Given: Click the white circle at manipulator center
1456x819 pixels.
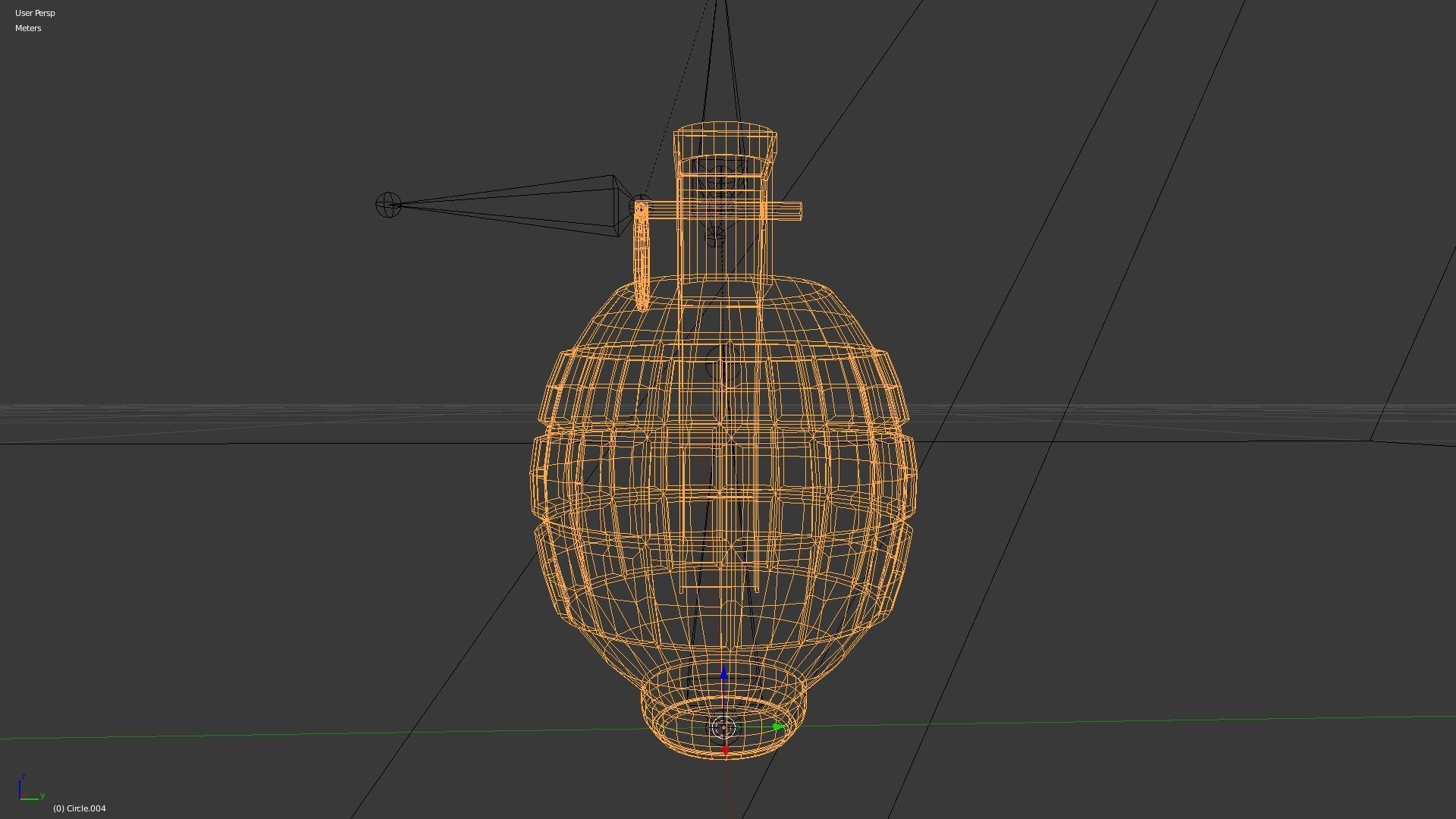Looking at the screenshot, I should (x=724, y=728).
